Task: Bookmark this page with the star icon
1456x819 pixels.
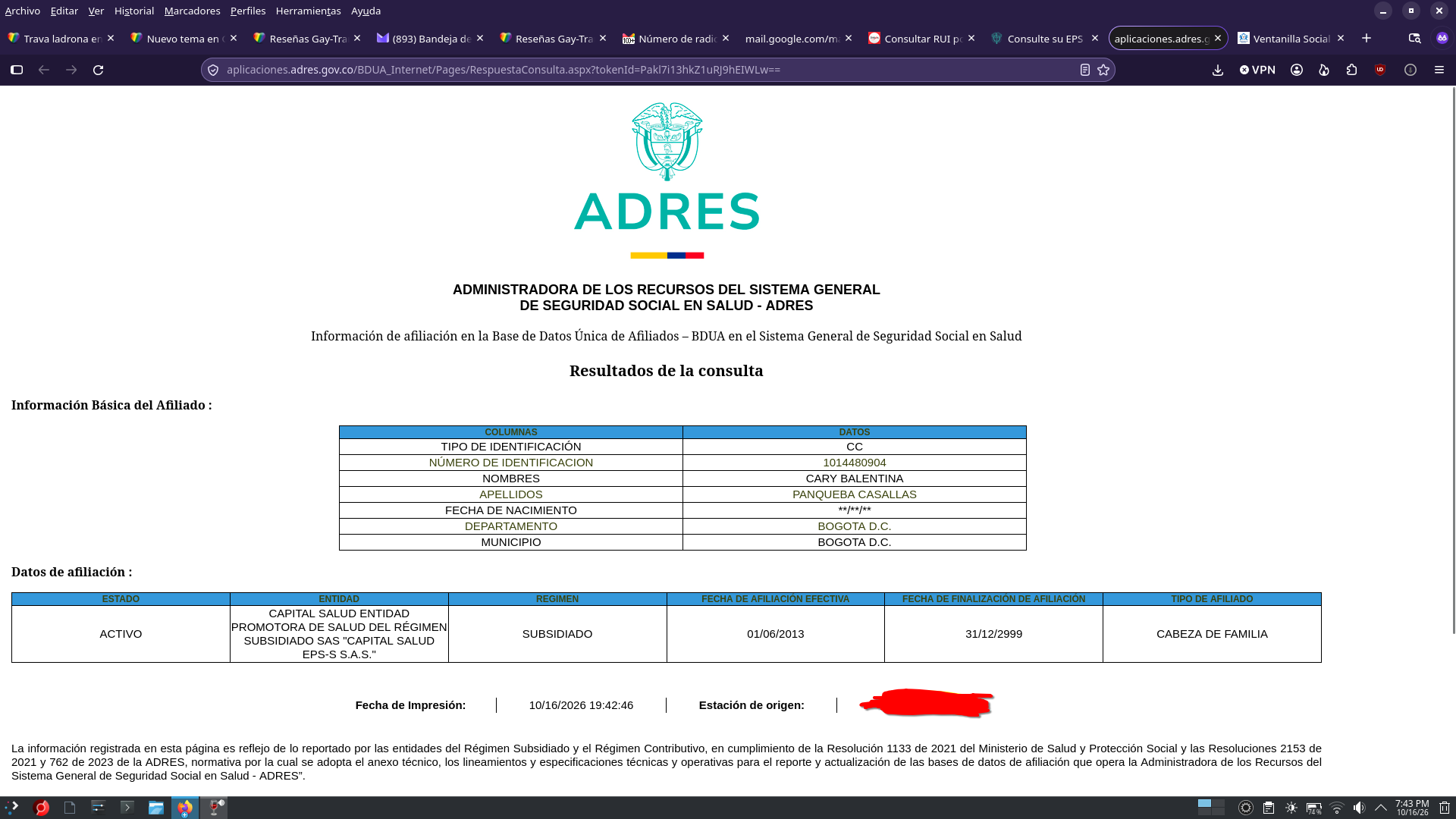Action: 1103,70
